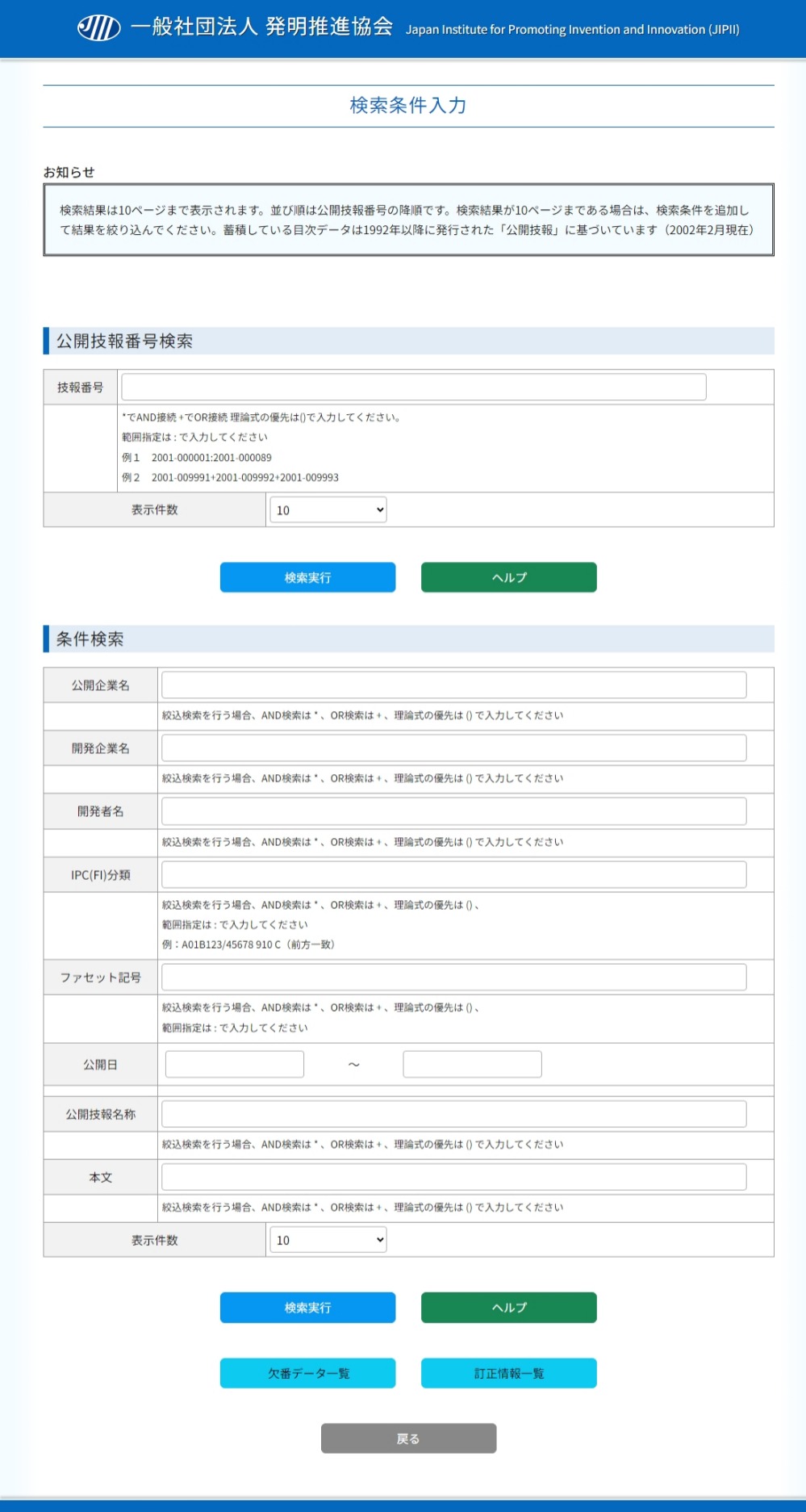Click the 公開日 end date field

click(472, 1064)
